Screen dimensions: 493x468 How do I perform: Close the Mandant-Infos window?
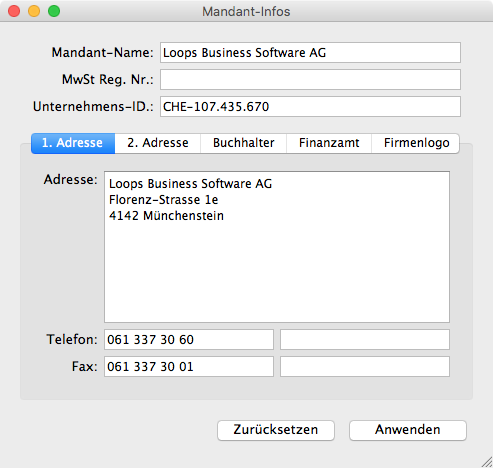14,11
